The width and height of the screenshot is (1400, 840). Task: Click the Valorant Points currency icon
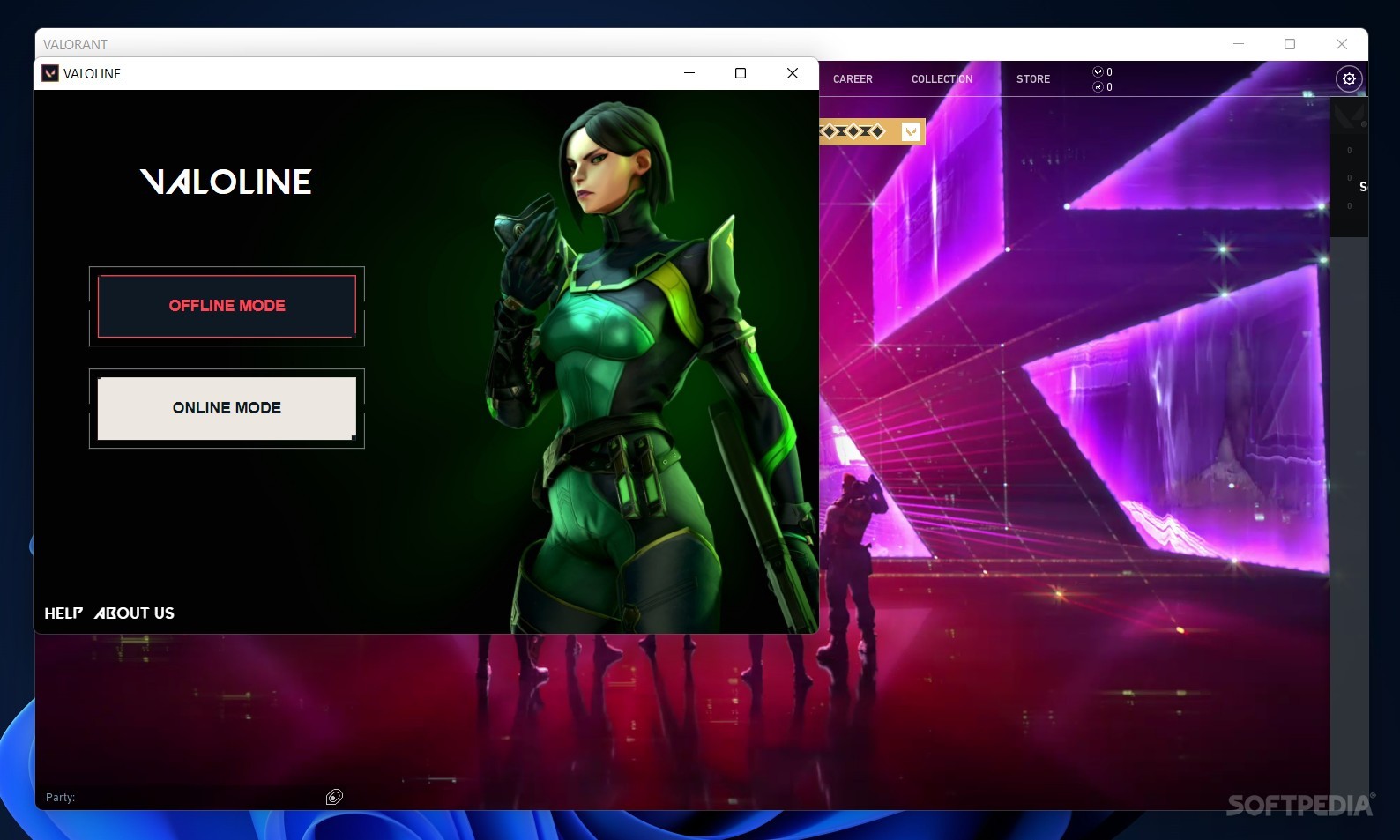[x=1098, y=72]
